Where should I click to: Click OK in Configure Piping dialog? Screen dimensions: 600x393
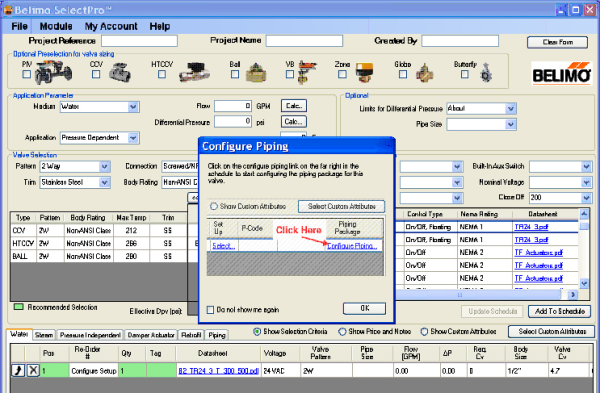[364, 308]
